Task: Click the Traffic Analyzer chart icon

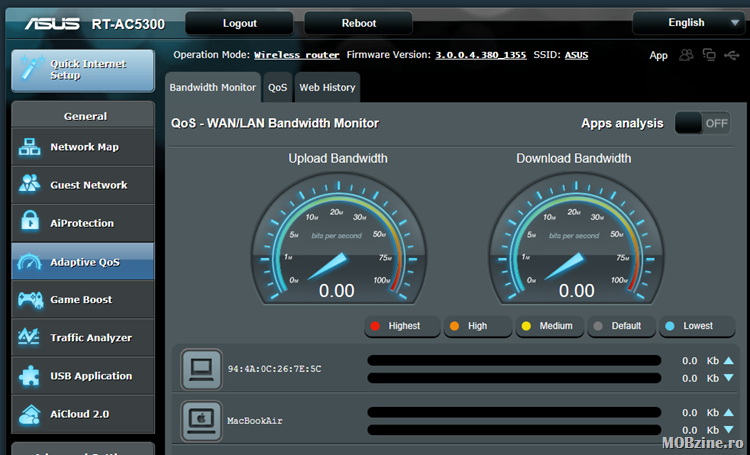Action: pyautogui.click(x=29, y=337)
